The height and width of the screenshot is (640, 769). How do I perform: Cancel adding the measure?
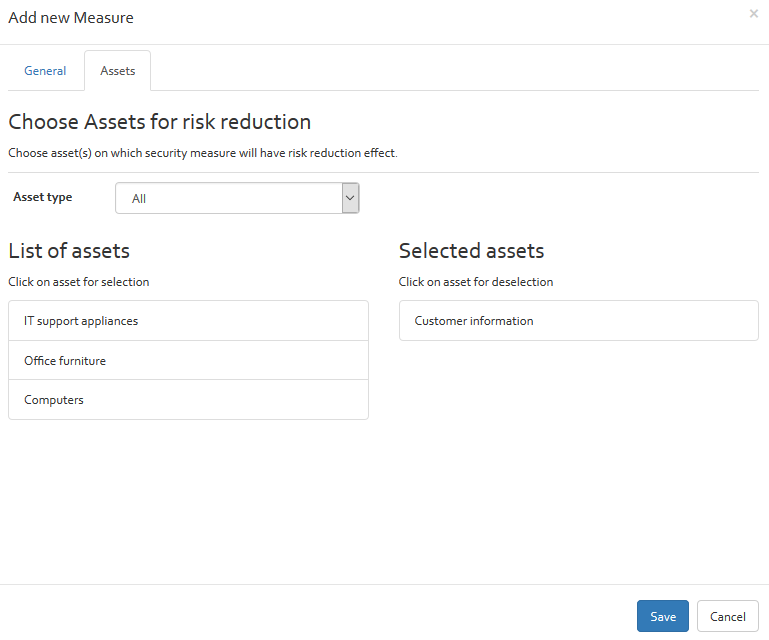728,616
